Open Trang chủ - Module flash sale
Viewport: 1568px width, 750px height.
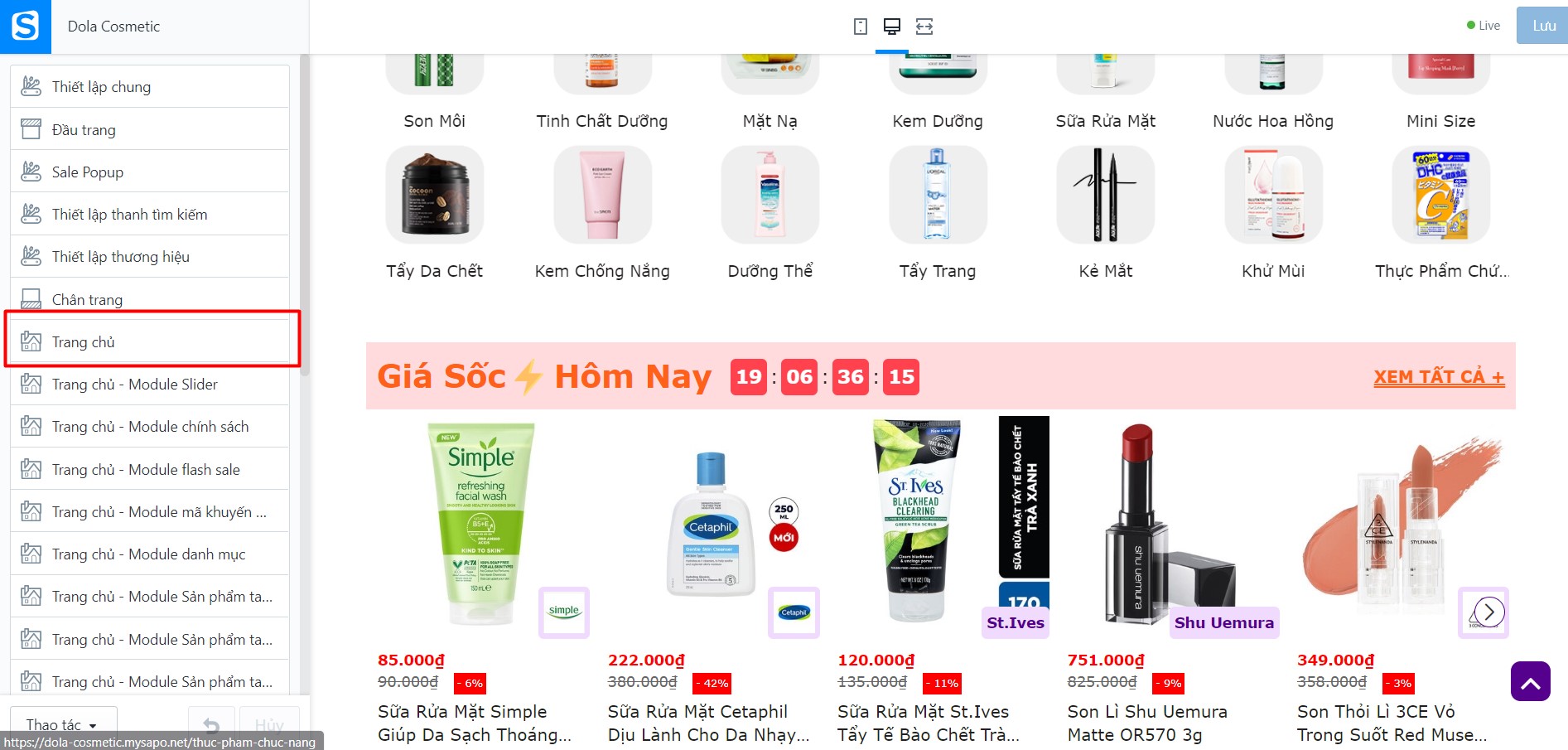(150, 469)
